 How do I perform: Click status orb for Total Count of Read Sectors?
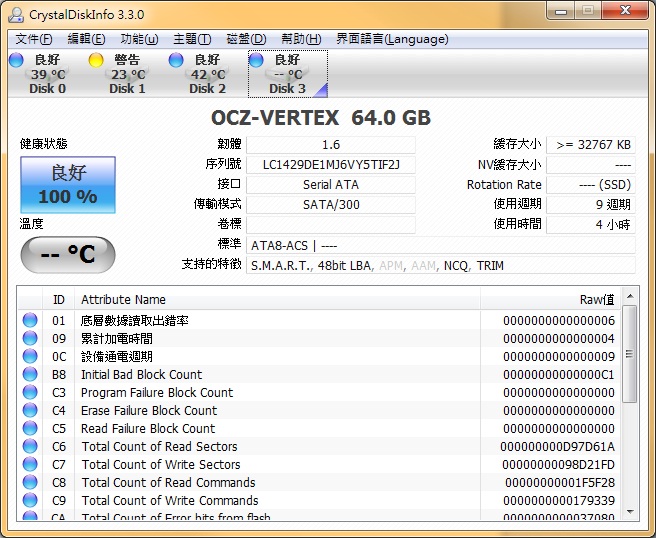click(30, 446)
